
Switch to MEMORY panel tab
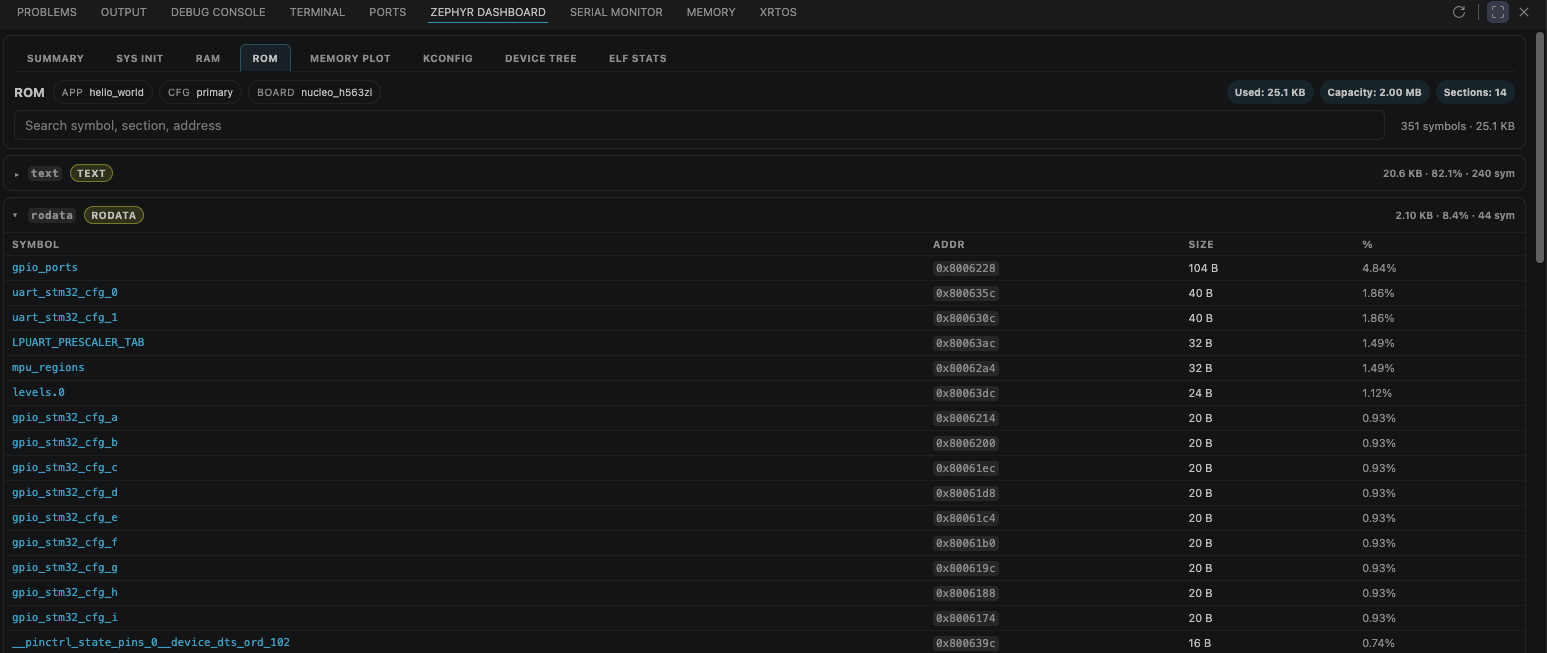pos(711,12)
